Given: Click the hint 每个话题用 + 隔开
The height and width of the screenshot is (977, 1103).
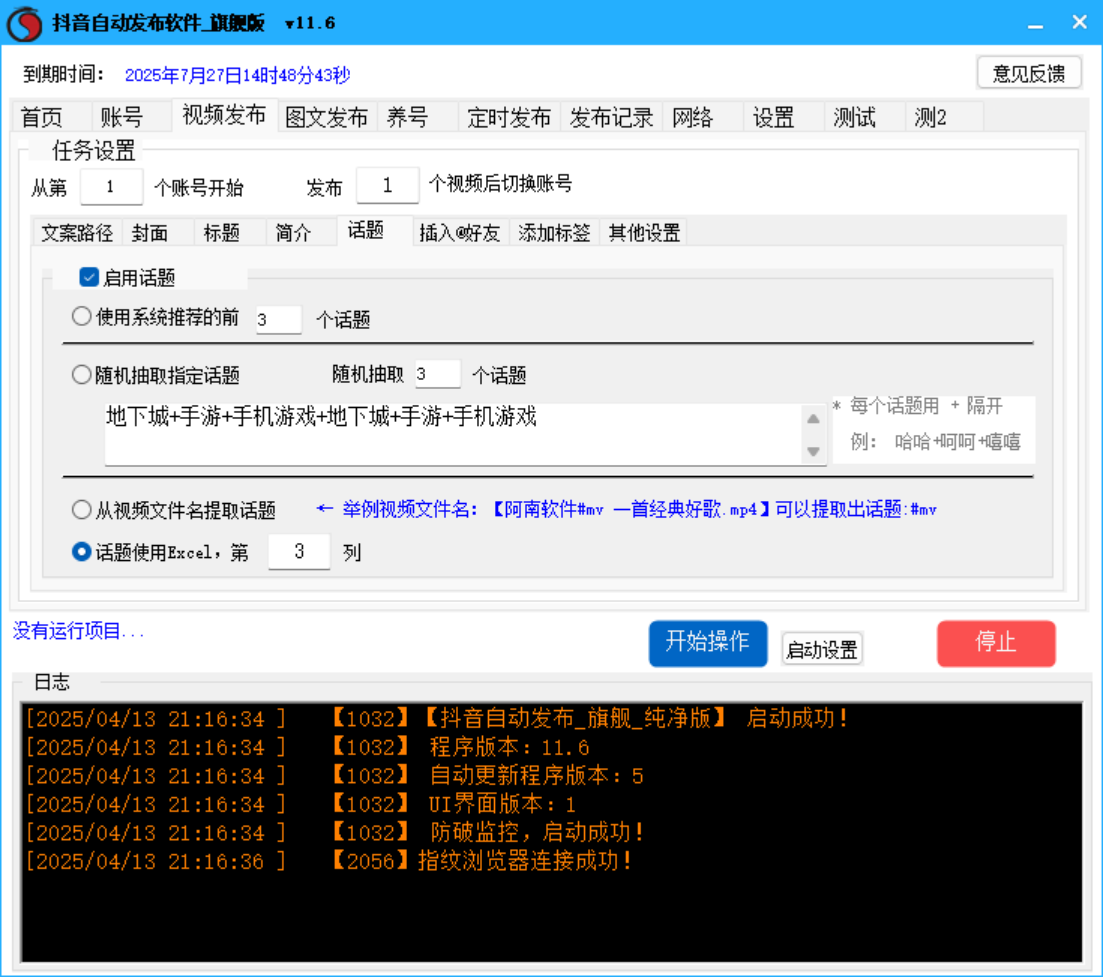Looking at the screenshot, I should pyautogui.click(x=918, y=405).
